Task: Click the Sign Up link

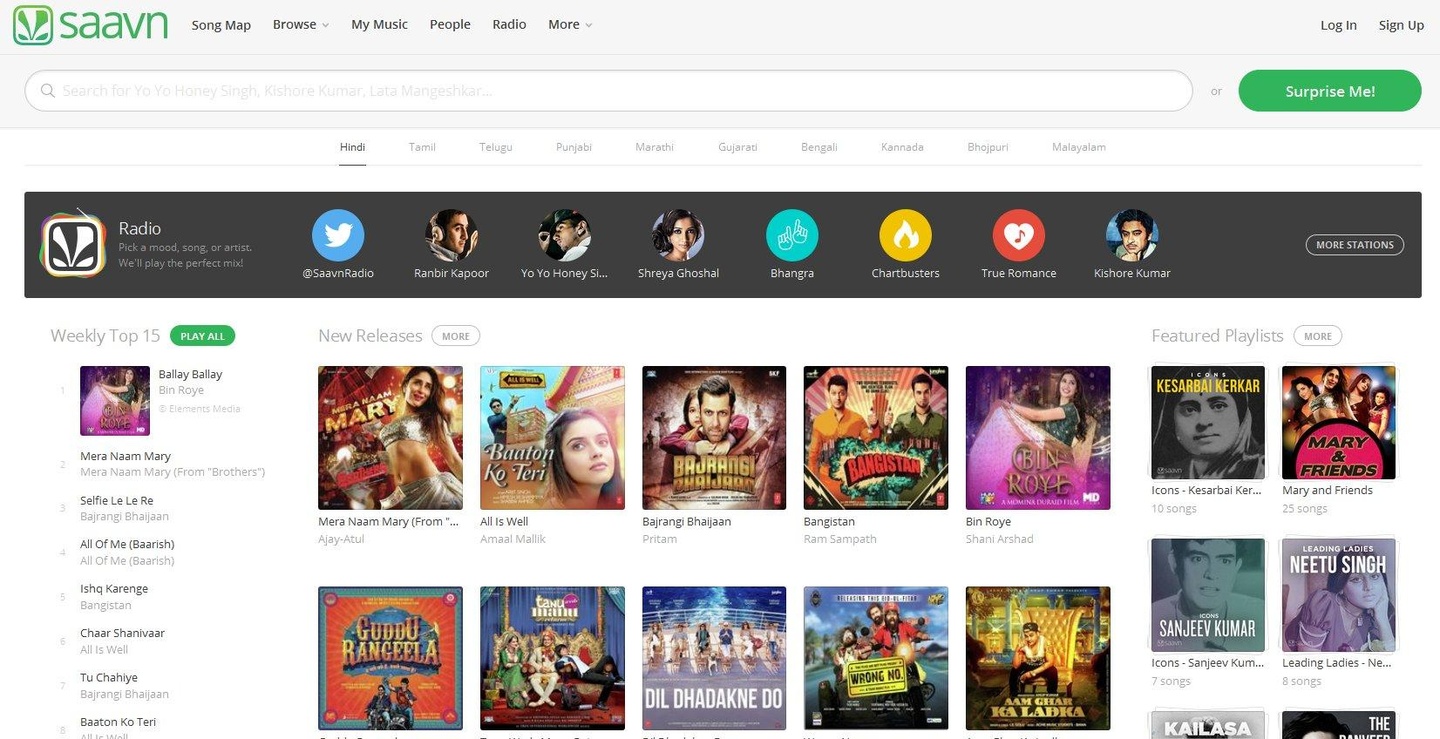Action: point(1401,25)
